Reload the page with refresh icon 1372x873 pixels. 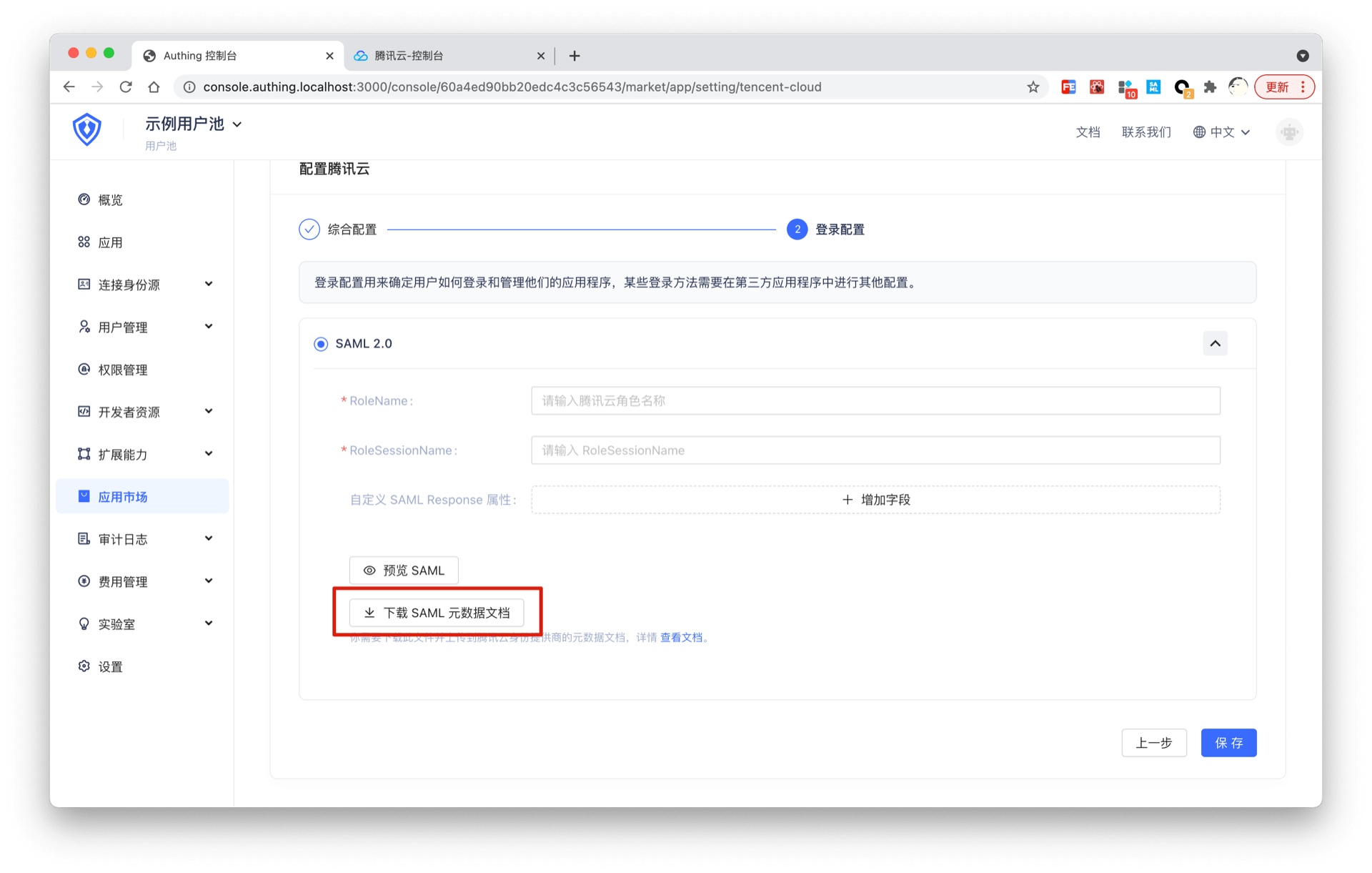[x=126, y=87]
